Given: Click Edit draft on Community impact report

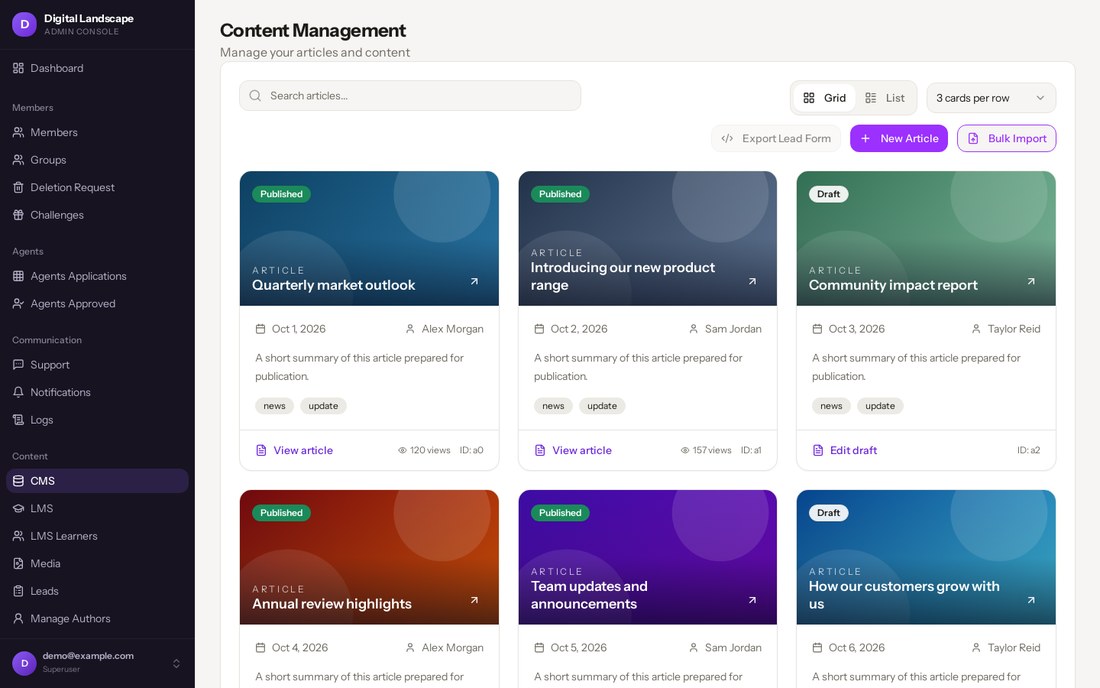Looking at the screenshot, I should coord(845,450).
